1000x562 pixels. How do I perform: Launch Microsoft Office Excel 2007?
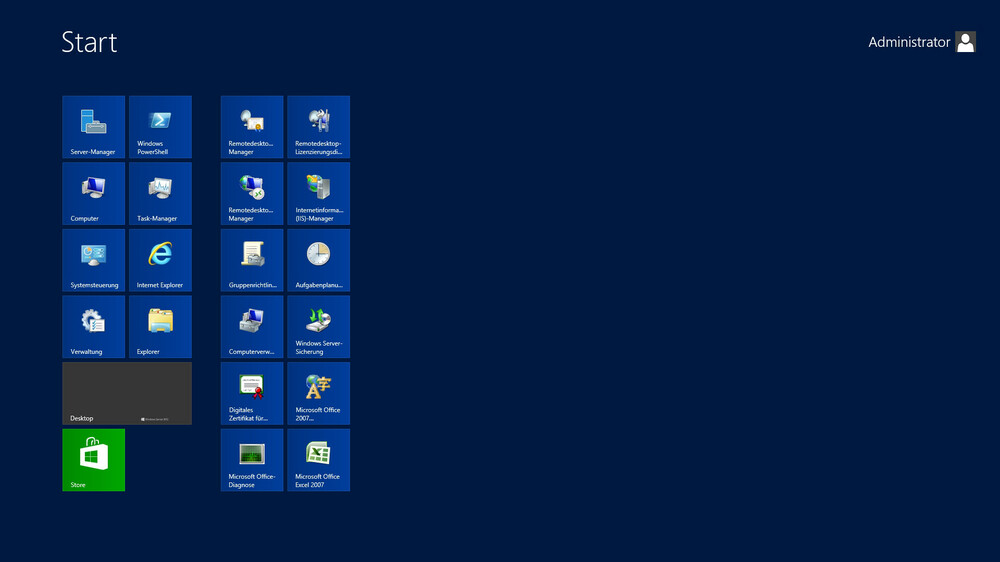318,460
